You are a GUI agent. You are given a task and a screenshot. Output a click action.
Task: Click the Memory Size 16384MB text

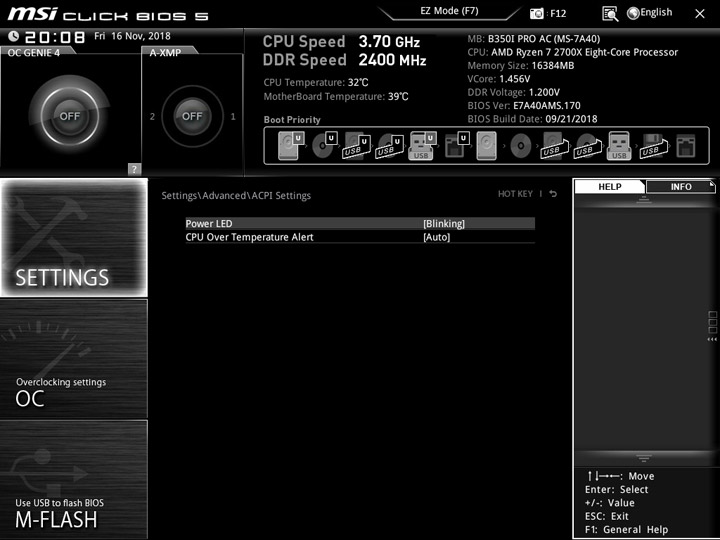(521, 66)
